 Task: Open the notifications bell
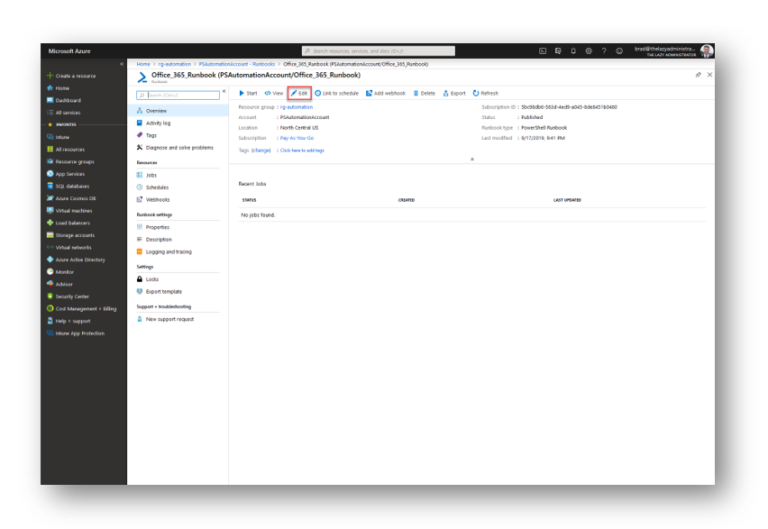coord(573,51)
